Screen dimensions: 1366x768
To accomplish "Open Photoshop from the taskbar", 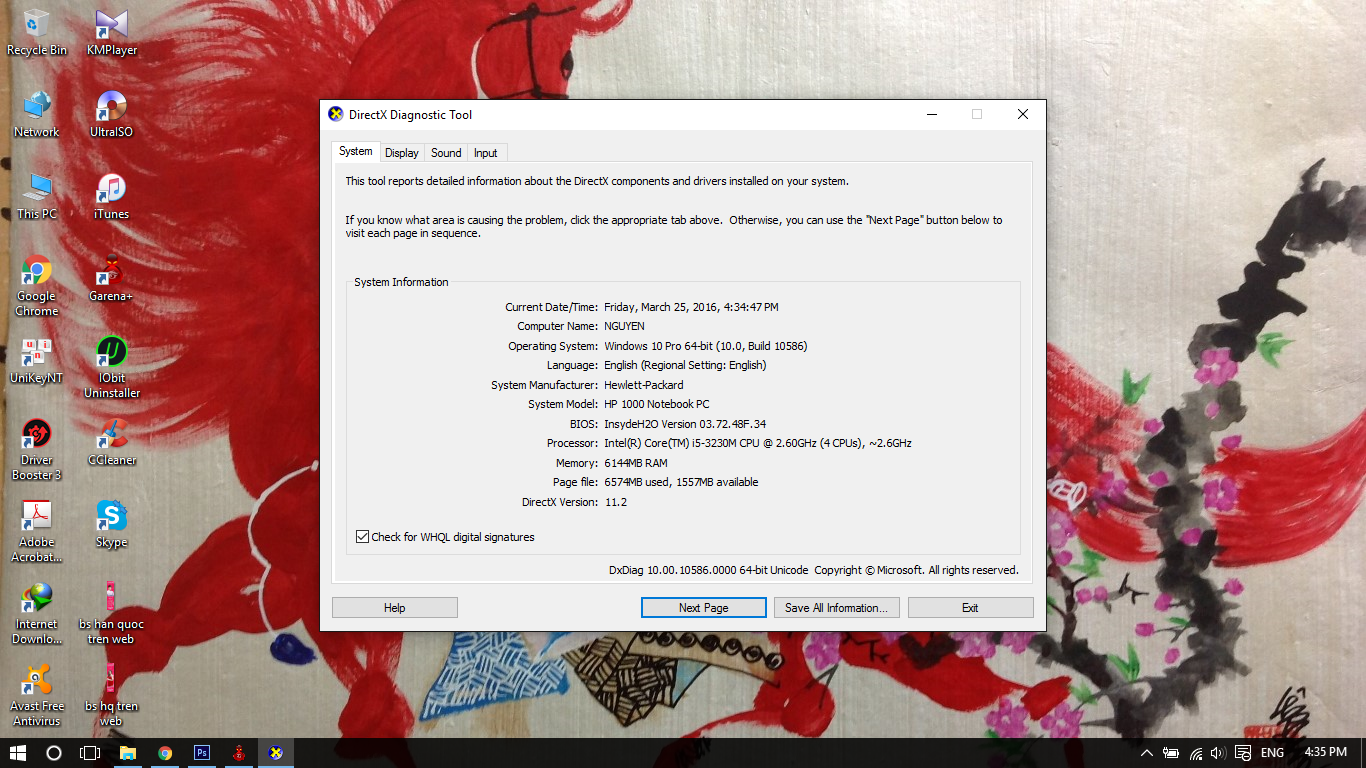I will (202, 753).
